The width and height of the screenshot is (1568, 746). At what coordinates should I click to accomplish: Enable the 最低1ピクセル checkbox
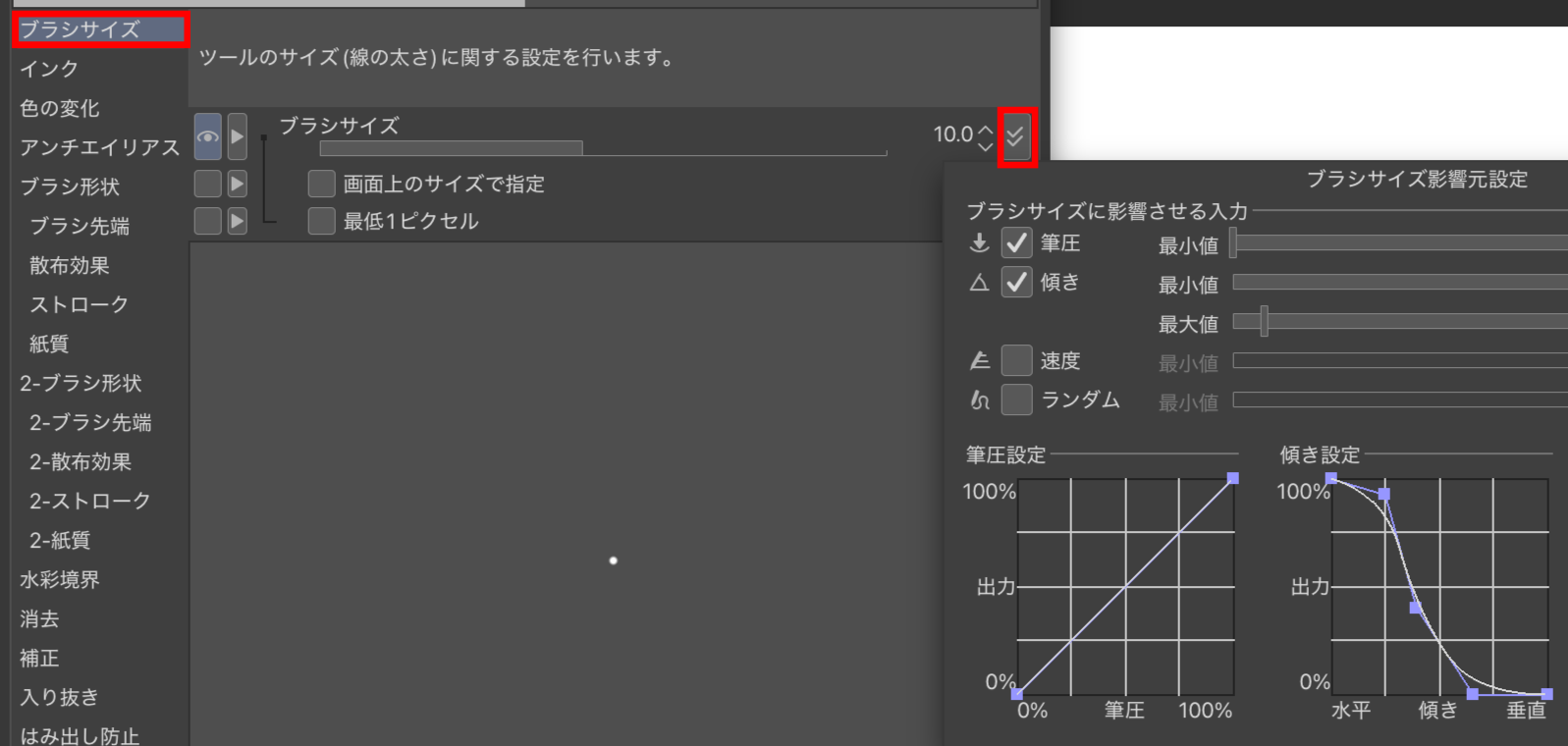point(321,221)
